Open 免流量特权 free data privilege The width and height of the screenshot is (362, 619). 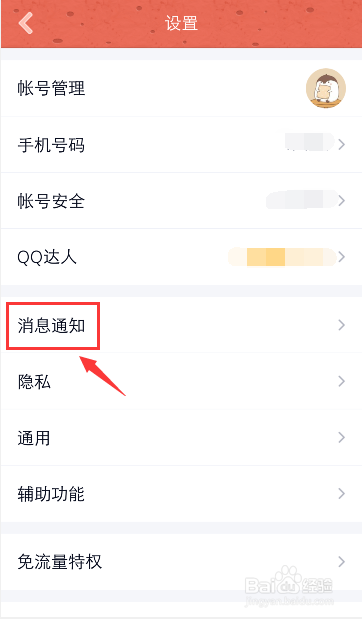click(x=181, y=562)
